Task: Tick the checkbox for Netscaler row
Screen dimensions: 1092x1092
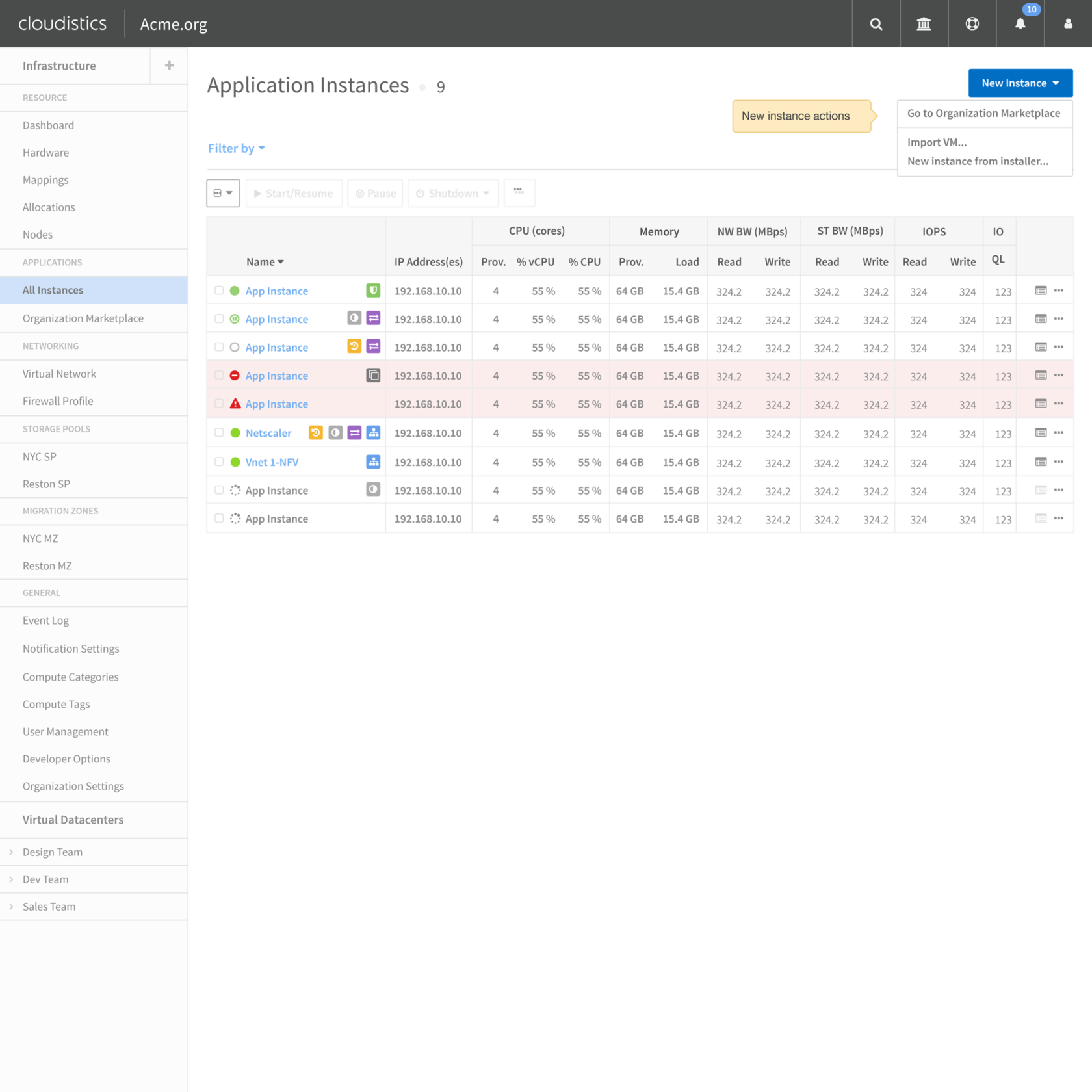Action: click(219, 433)
